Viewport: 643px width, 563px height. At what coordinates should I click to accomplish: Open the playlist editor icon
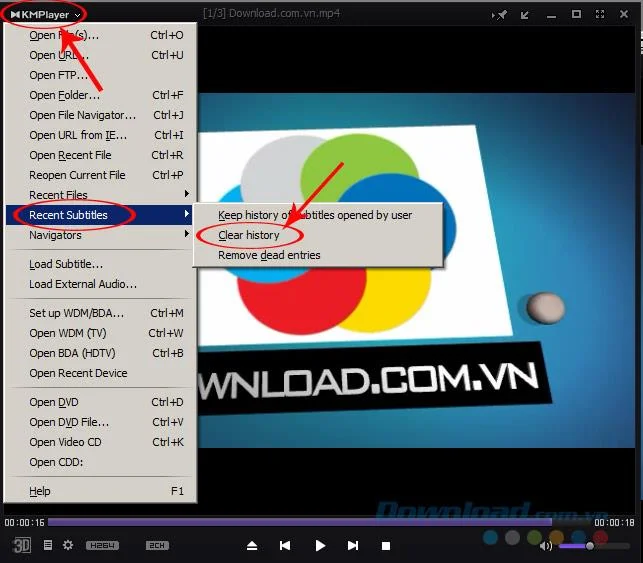(48, 545)
